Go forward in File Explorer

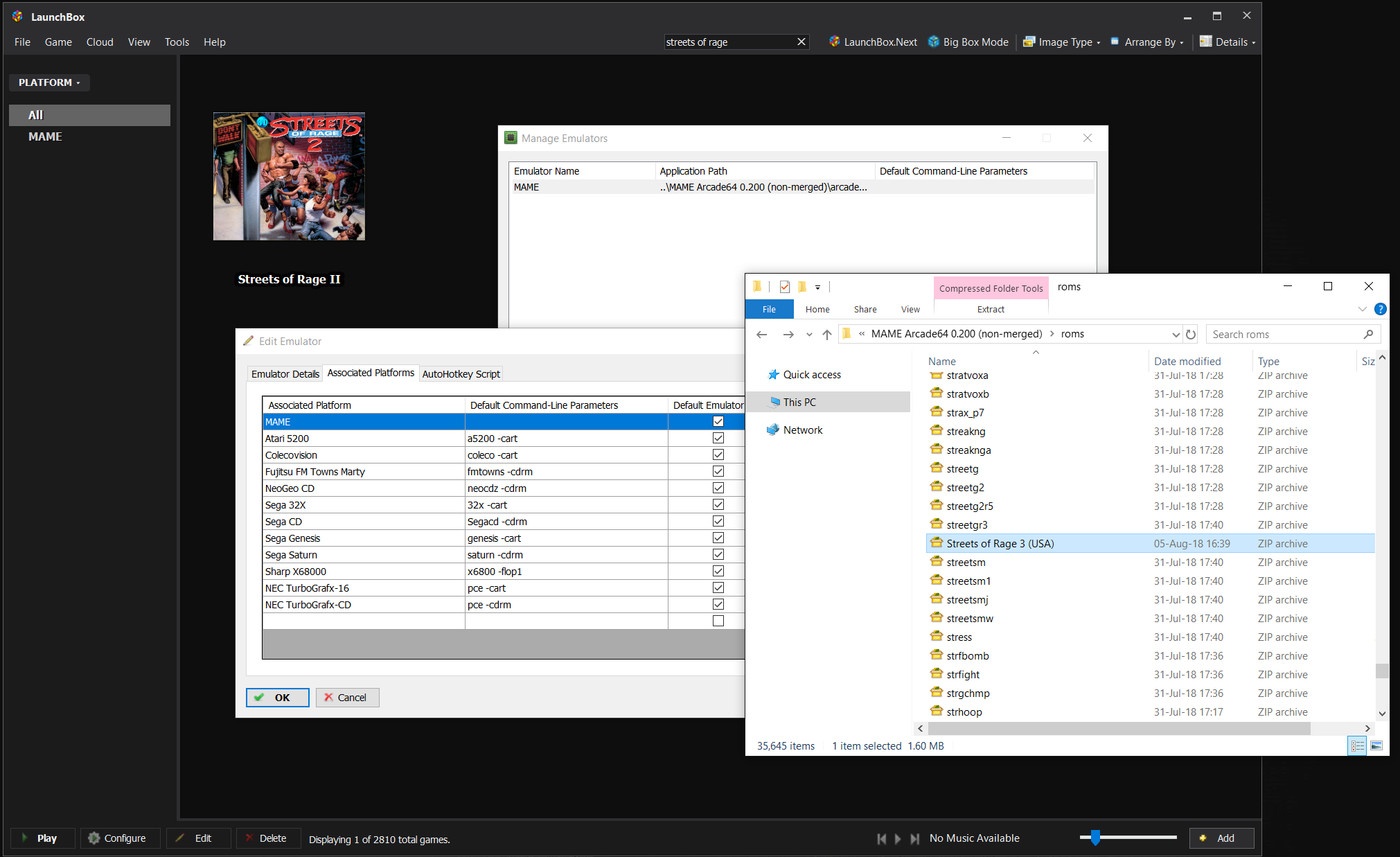(x=788, y=335)
